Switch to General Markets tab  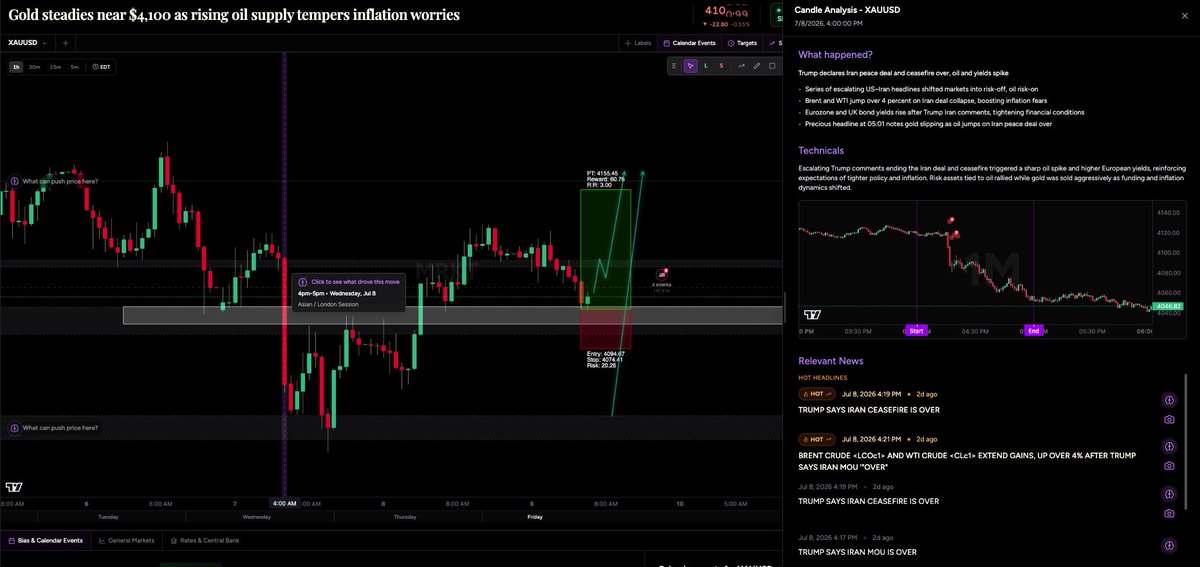point(125,540)
